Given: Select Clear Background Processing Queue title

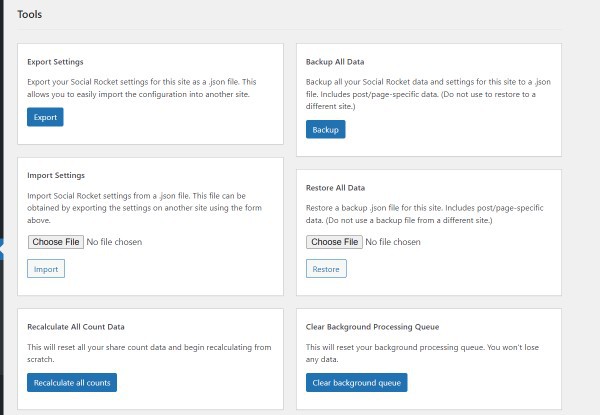Looking at the screenshot, I should [372, 327].
